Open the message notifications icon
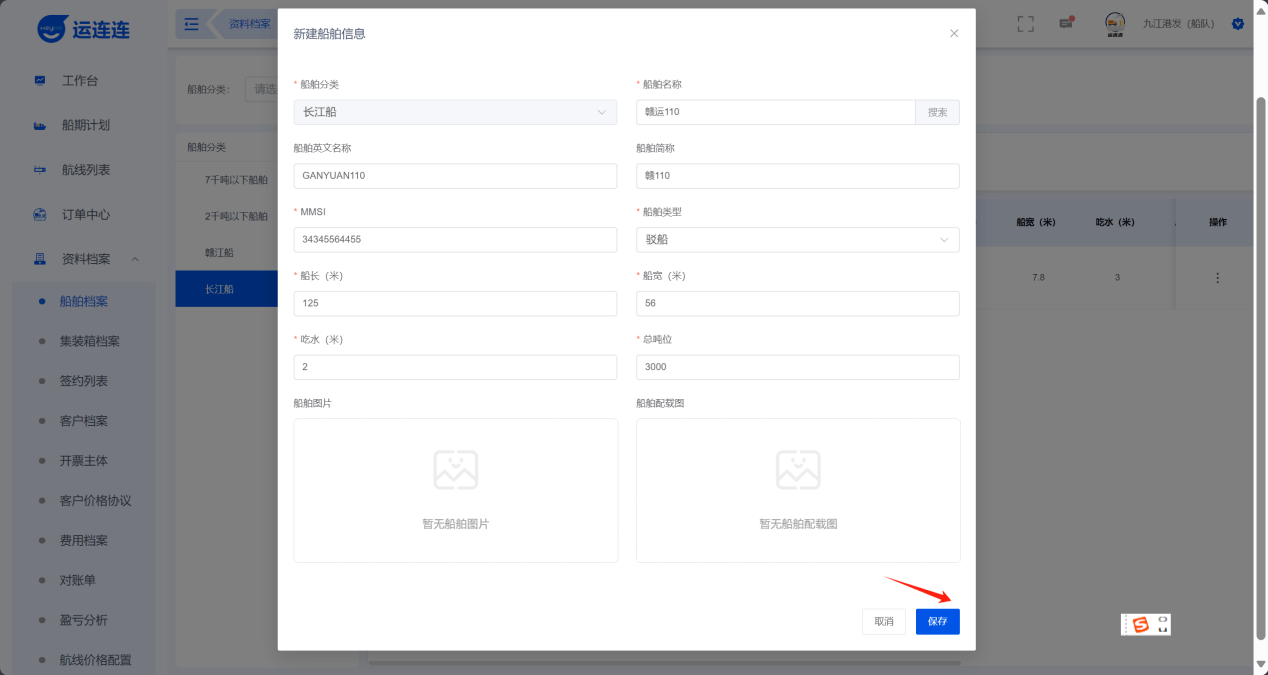 pyautogui.click(x=1066, y=24)
